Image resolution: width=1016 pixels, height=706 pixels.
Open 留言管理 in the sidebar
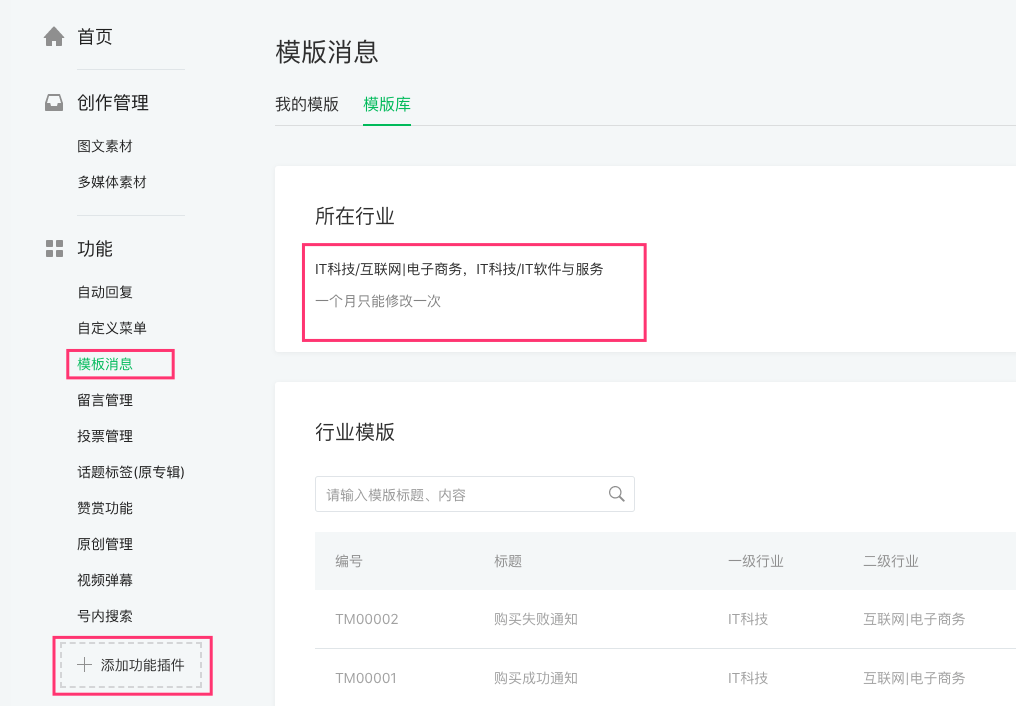105,400
